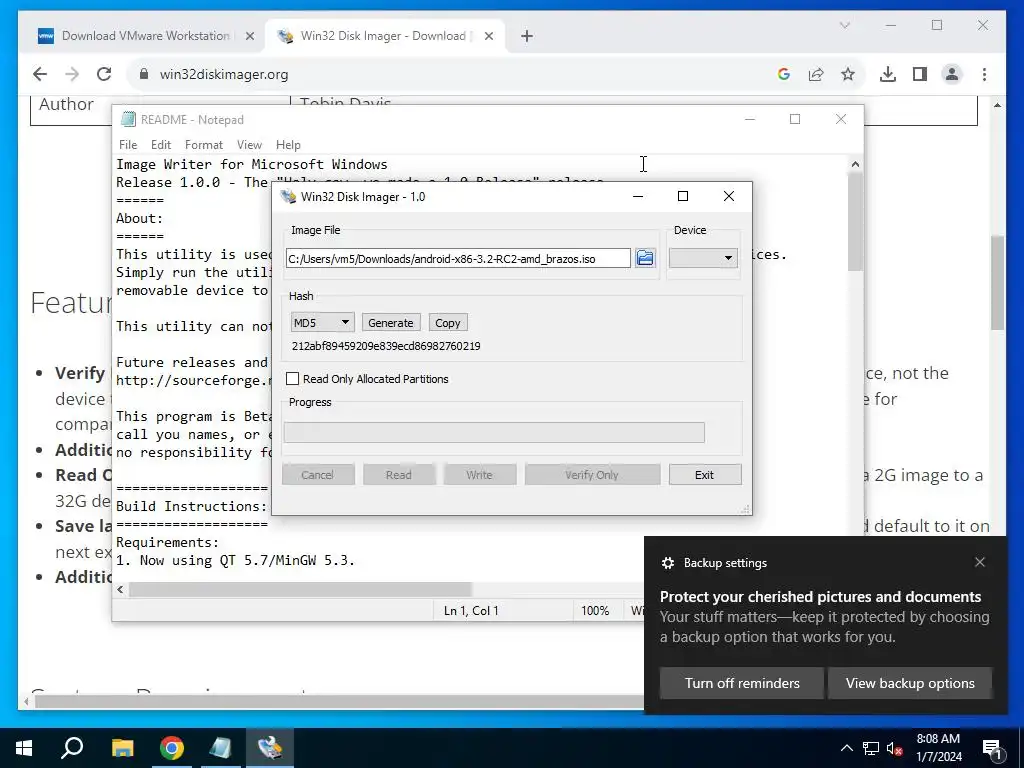Share this page icon in Chrome
1024x768 pixels.
click(x=816, y=74)
